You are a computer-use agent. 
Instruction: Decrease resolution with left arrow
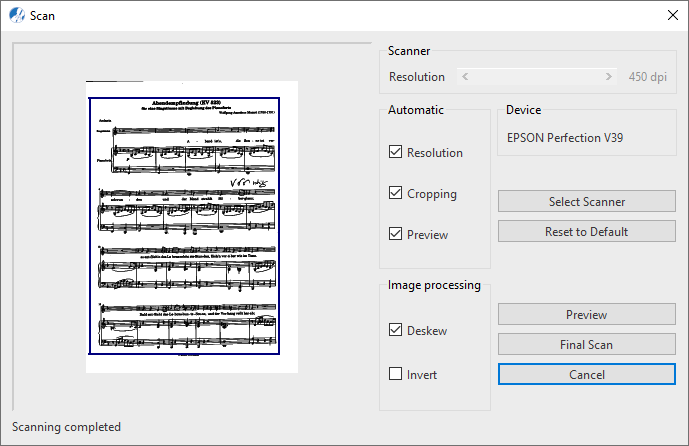465,77
